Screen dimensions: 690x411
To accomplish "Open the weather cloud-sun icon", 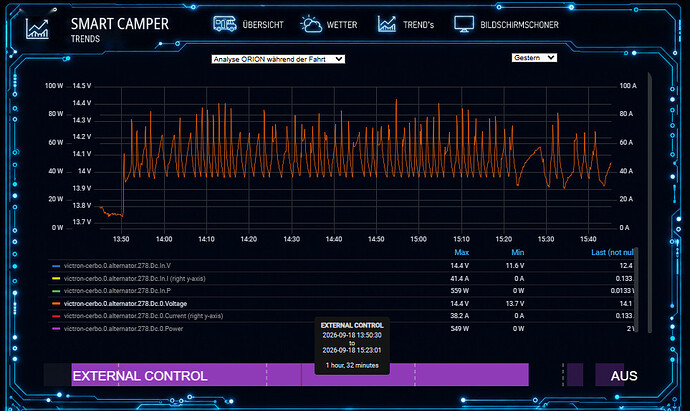I will [x=311, y=24].
